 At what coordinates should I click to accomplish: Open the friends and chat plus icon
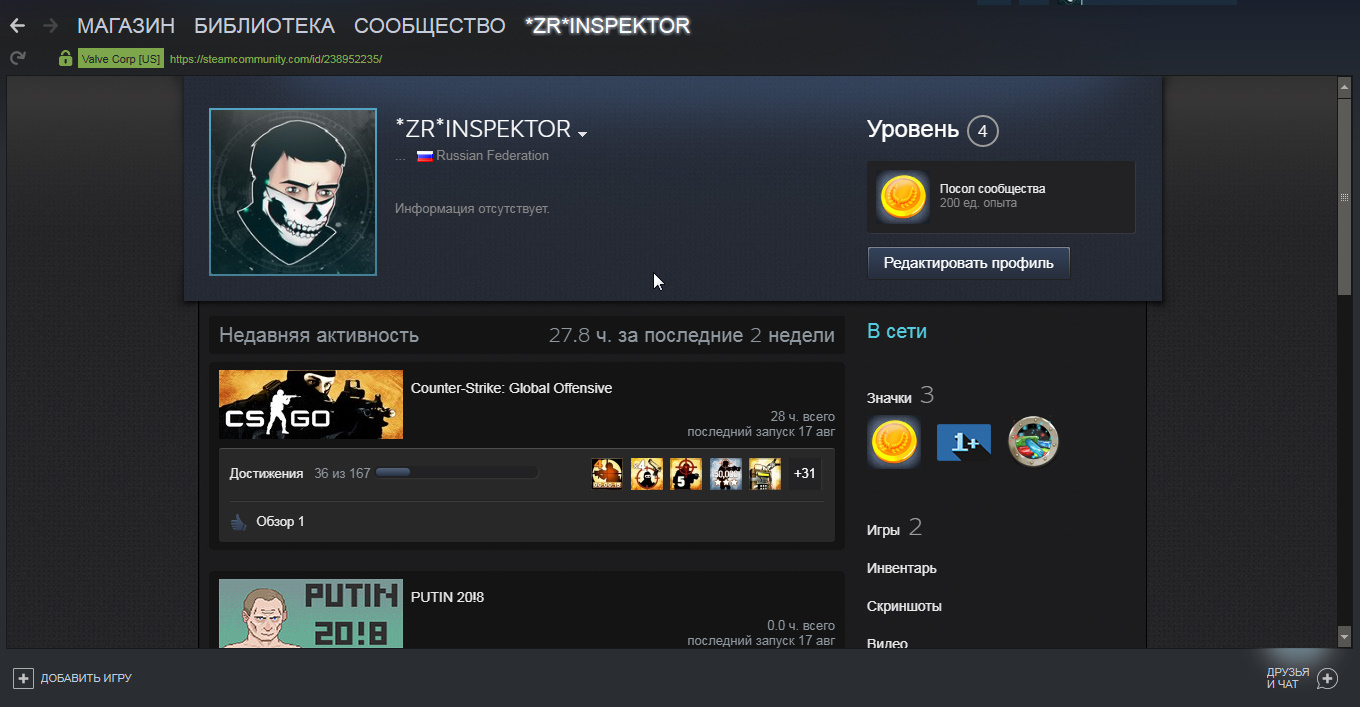point(1327,679)
